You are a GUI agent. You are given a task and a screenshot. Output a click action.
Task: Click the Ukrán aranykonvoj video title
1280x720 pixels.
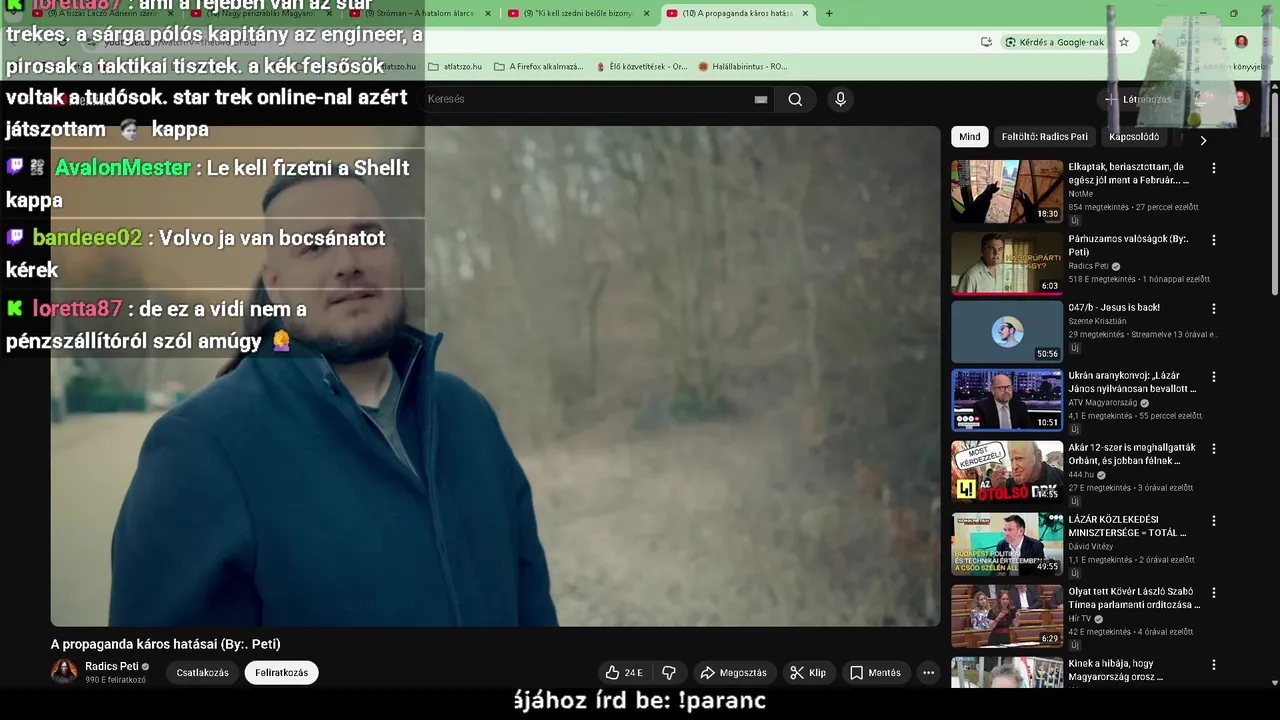click(x=1132, y=383)
